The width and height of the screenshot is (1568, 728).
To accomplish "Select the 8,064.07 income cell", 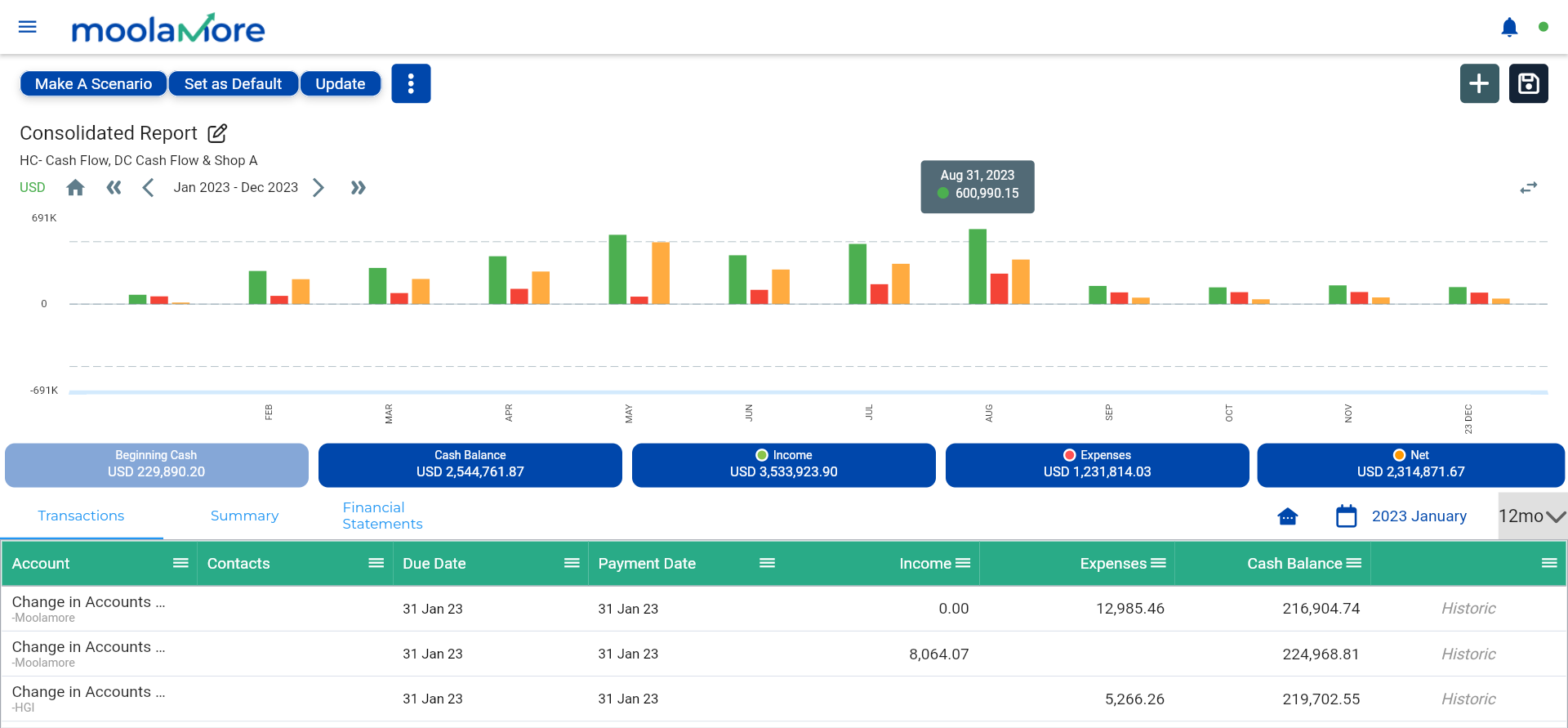I will click(938, 654).
